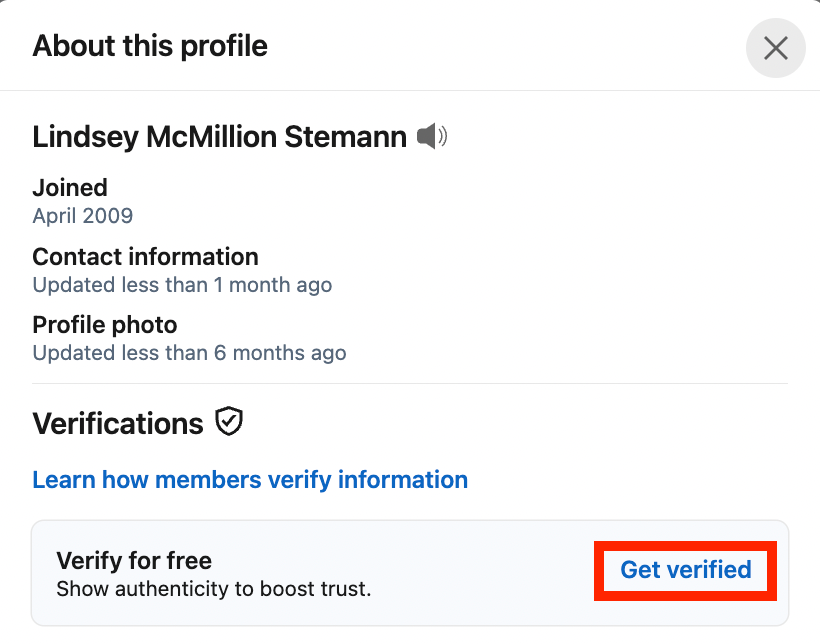This screenshot has width=820, height=644.
Task: Open Learn how members verify information
Action: coord(250,480)
